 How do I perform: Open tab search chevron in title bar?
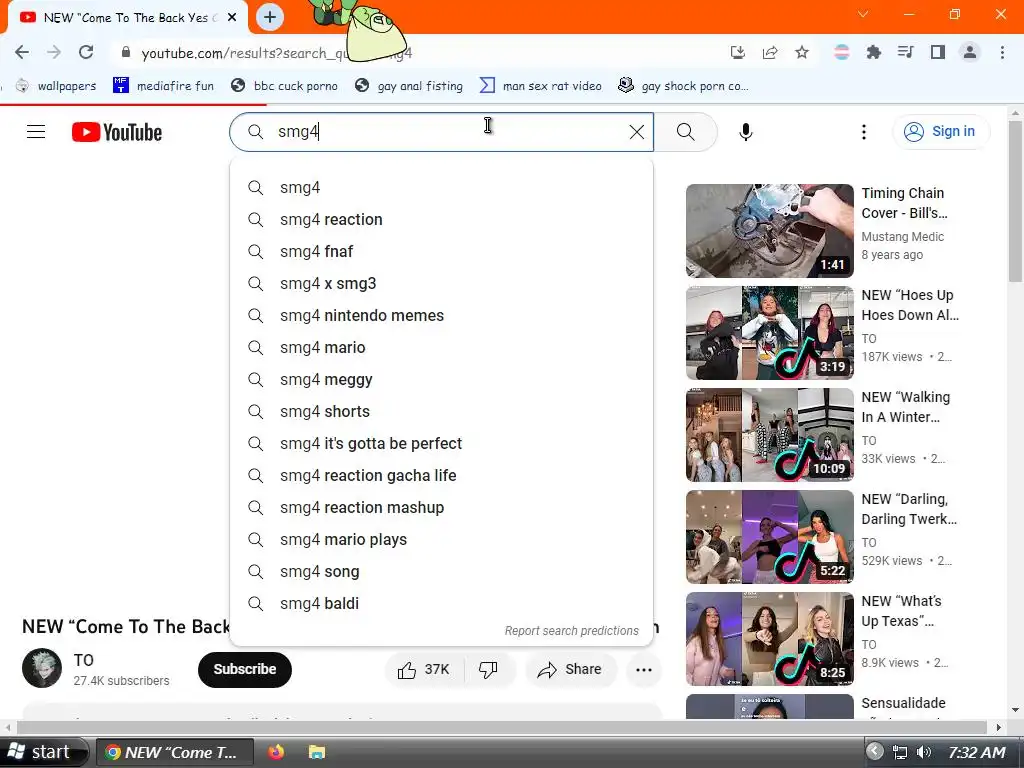tap(863, 14)
